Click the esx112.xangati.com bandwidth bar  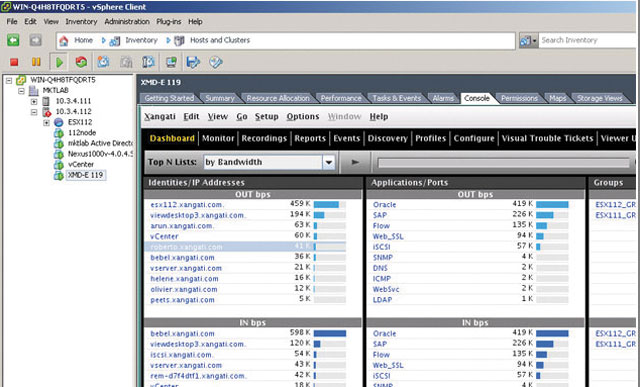(x=330, y=205)
